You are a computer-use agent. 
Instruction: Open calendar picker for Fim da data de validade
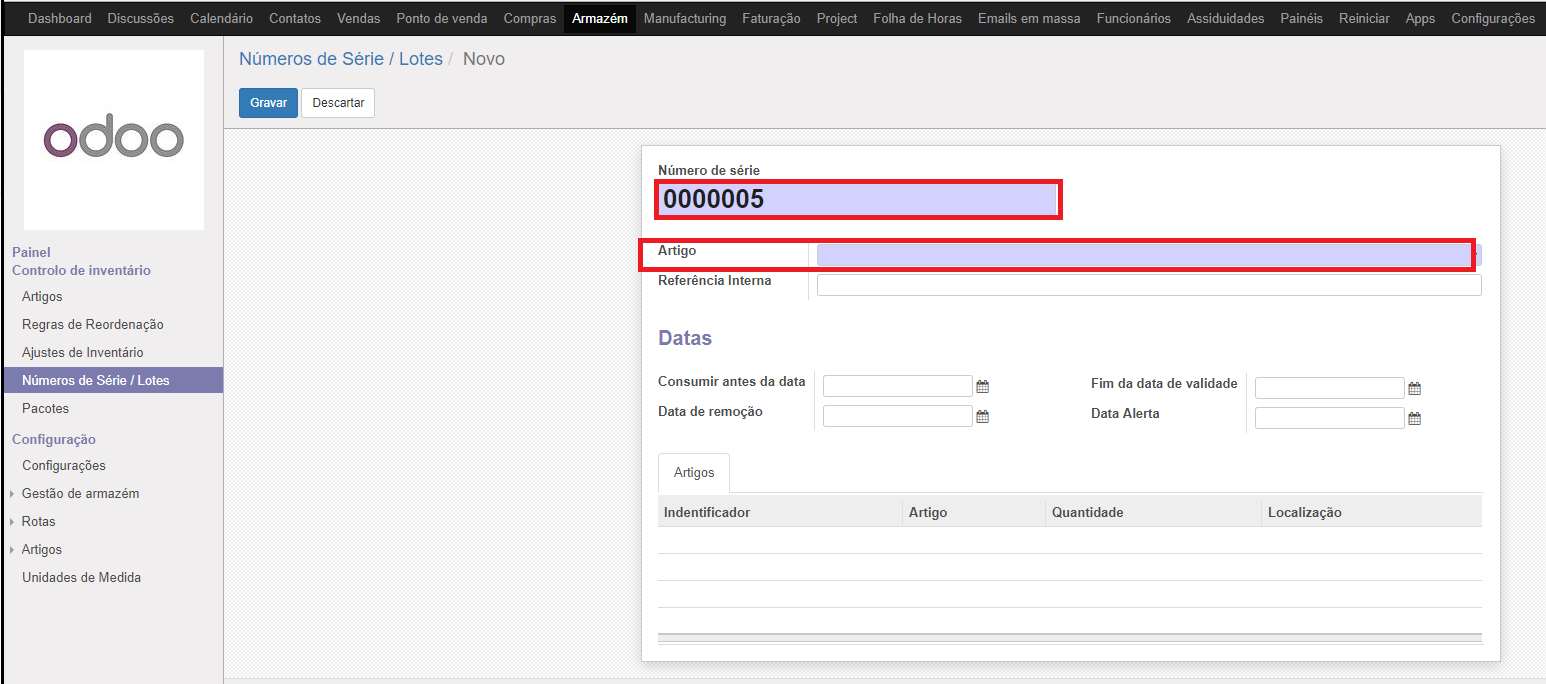click(x=1414, y=389)
